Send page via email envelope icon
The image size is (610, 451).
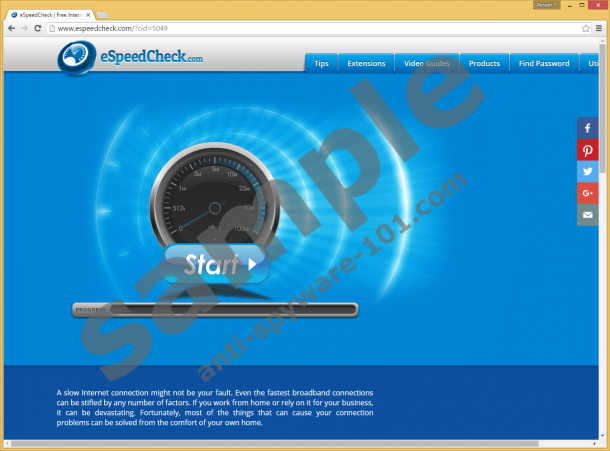click(x=588, y=214)
